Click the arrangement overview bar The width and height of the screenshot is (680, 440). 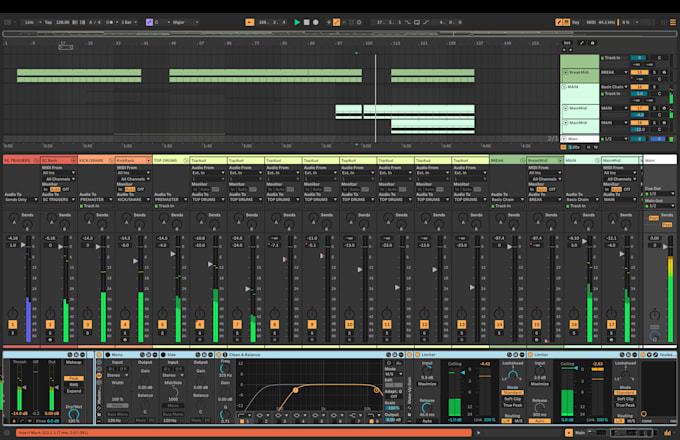(339, 33)
